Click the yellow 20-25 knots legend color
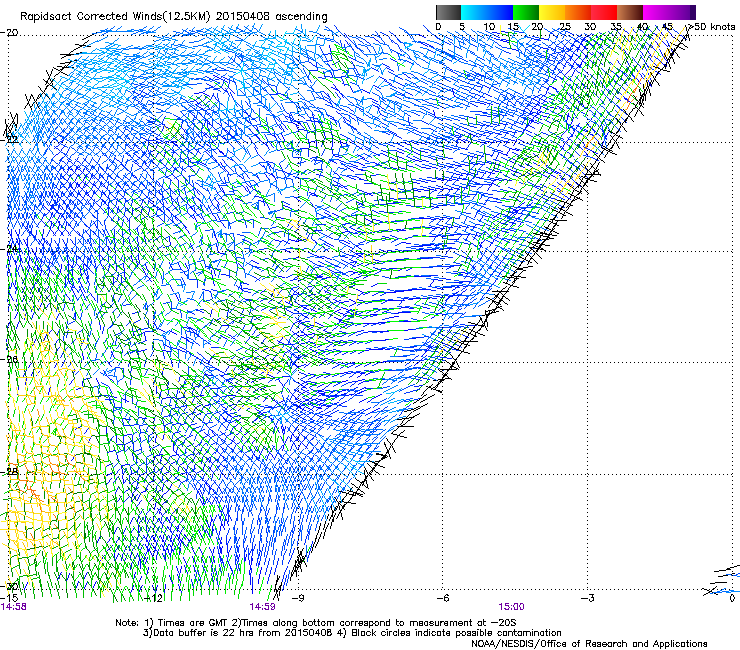 [552, 12]
